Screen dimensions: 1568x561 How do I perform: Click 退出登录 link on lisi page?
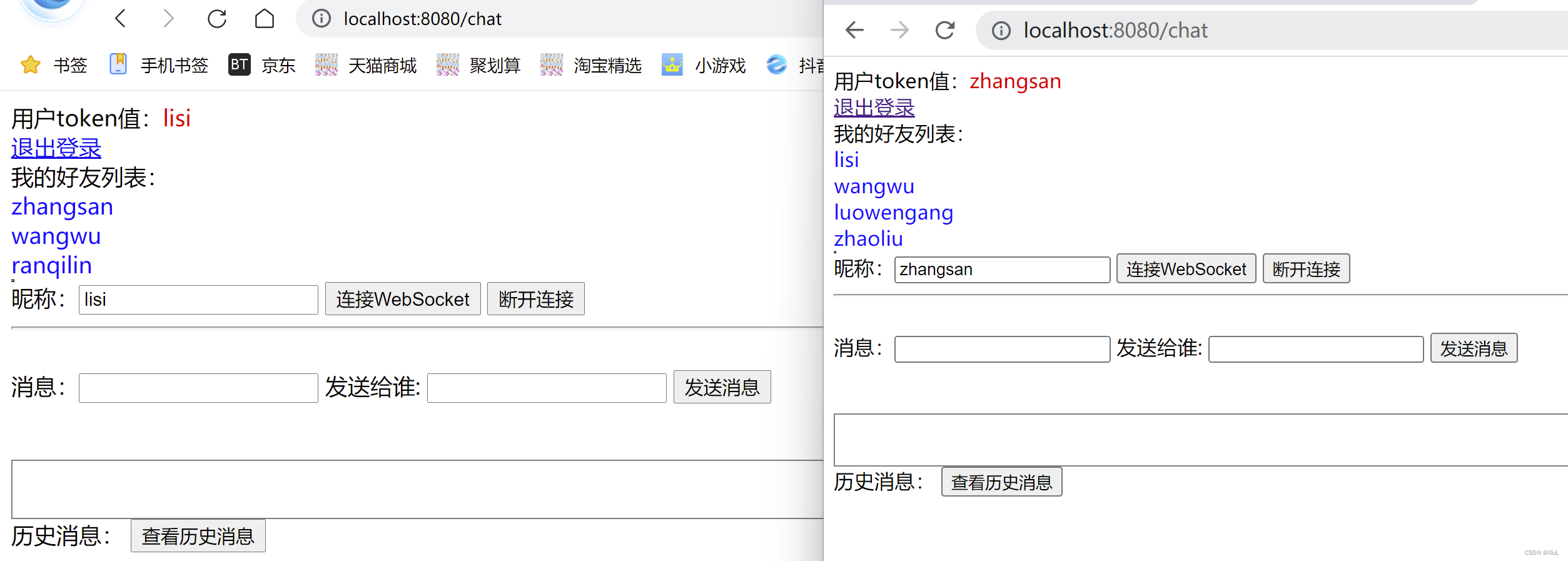[56, 148]
